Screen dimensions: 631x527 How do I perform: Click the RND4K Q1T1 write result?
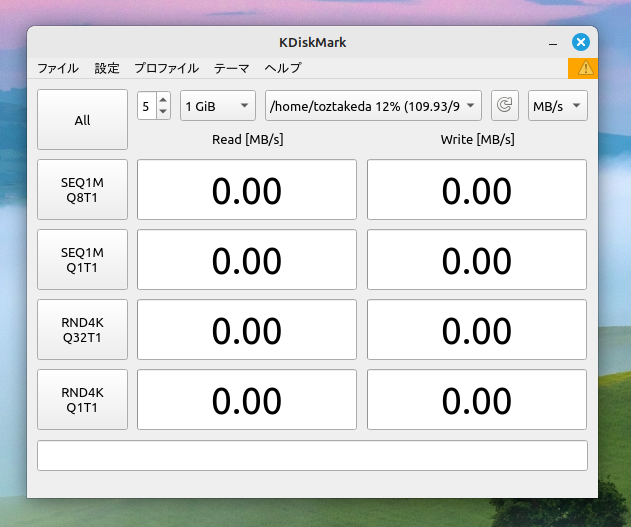pyautogui.click(x=477, y=399)
